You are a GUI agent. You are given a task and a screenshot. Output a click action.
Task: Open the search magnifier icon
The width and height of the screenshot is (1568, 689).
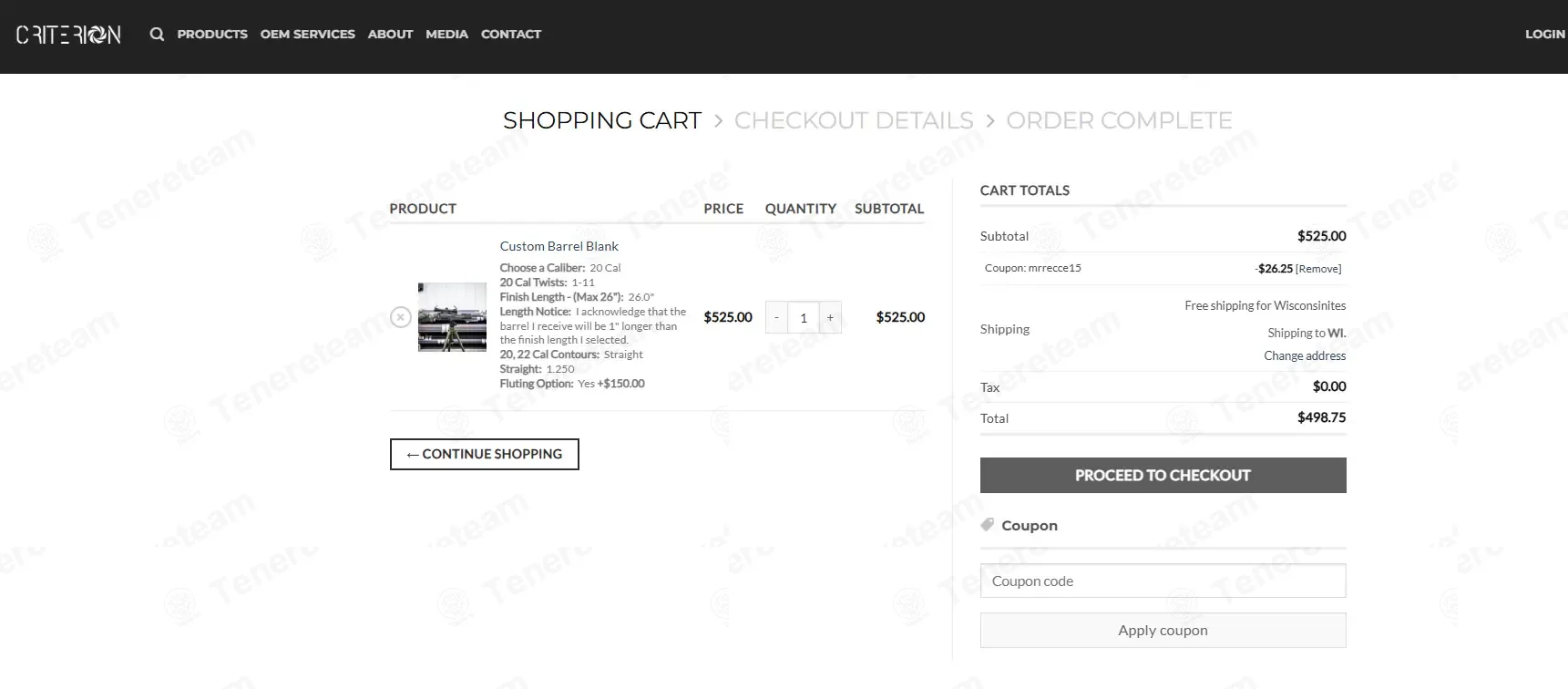[157, 35]
